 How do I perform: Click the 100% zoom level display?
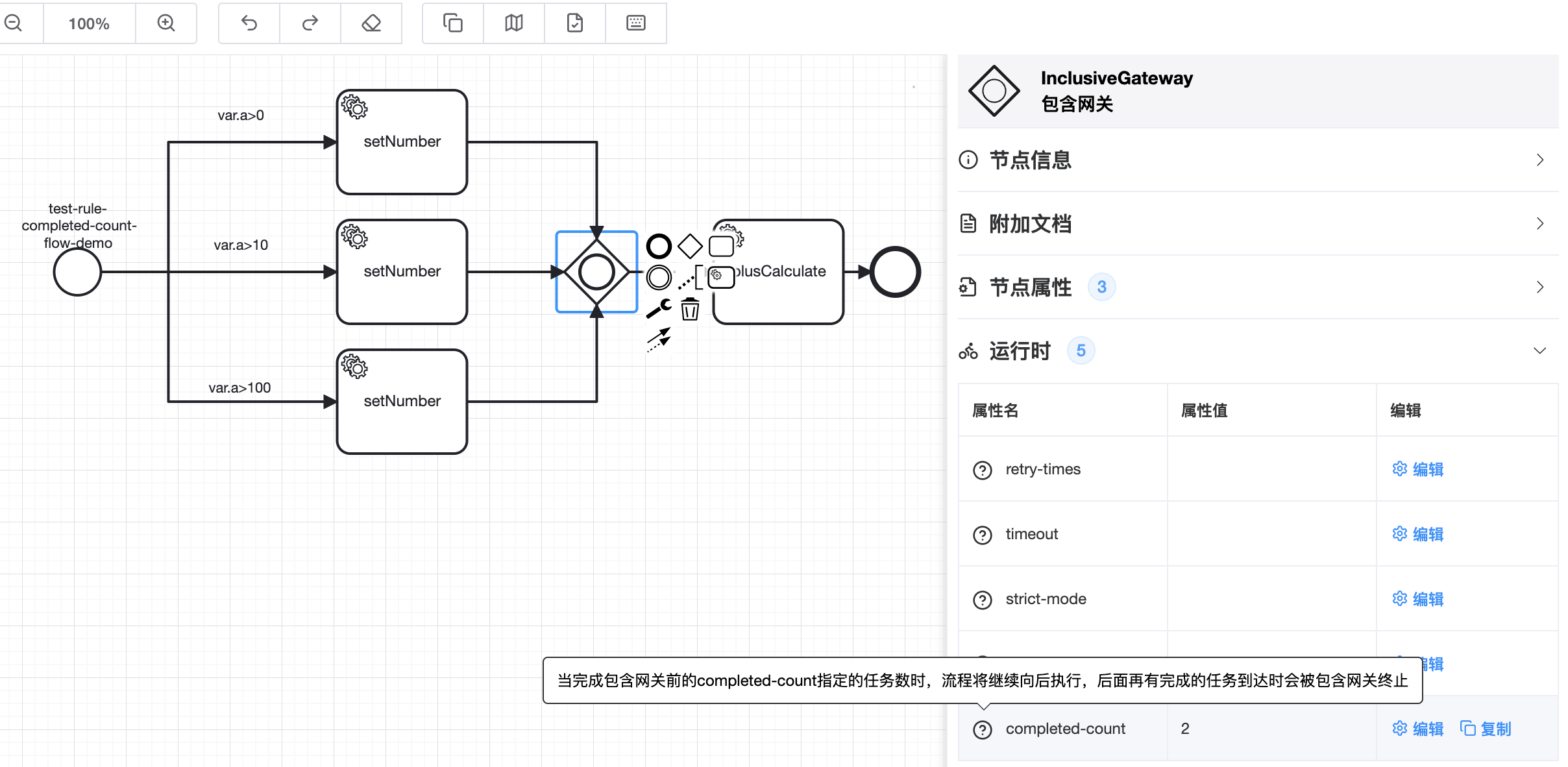pos(89,23)
